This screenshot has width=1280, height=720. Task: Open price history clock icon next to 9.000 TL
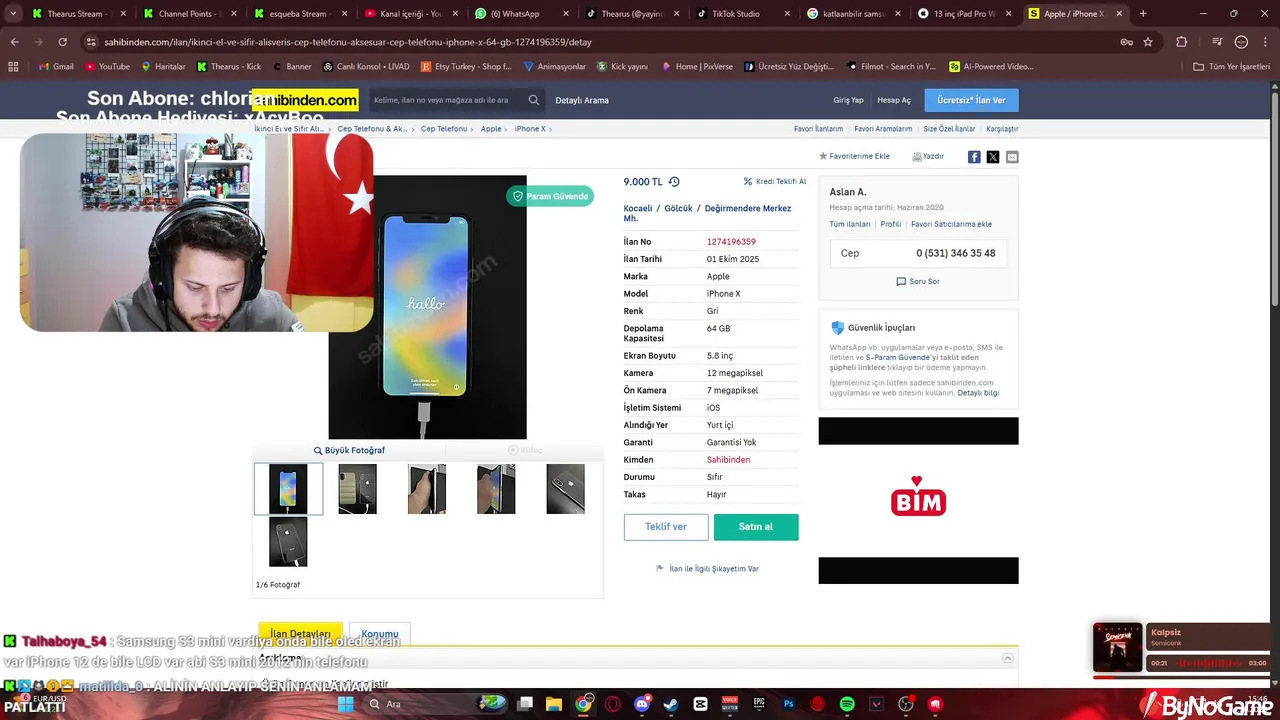tap(674, 182)
